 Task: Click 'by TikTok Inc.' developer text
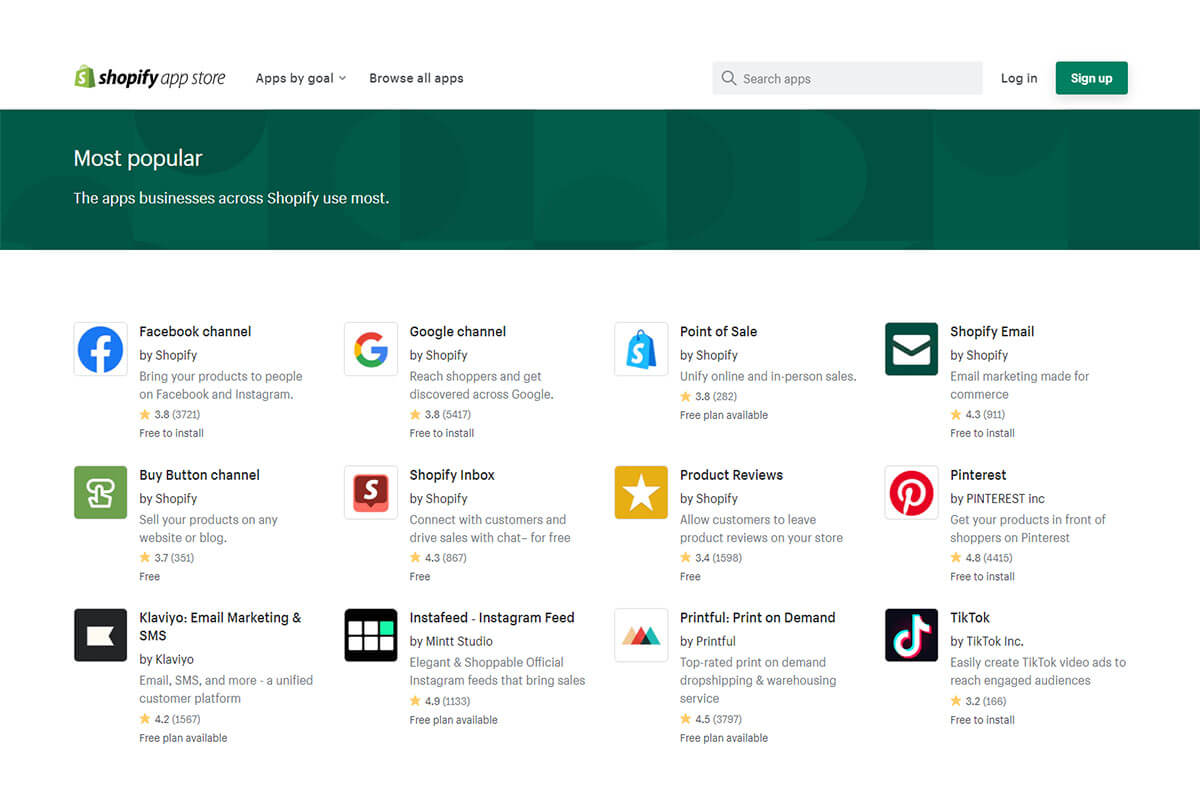(x=987, y=641)
